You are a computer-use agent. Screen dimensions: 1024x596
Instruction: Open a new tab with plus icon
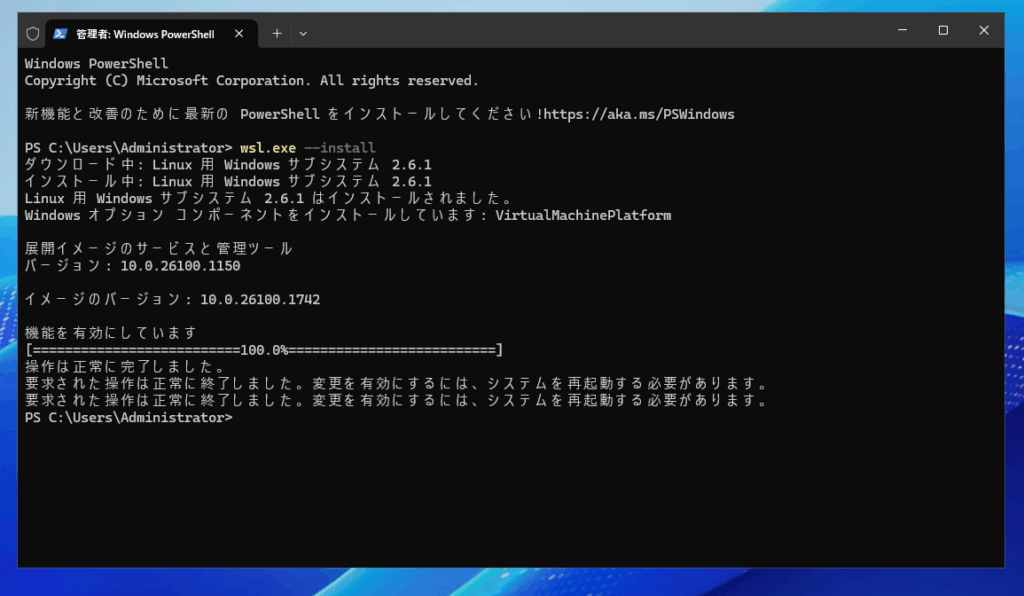point(277,33)
